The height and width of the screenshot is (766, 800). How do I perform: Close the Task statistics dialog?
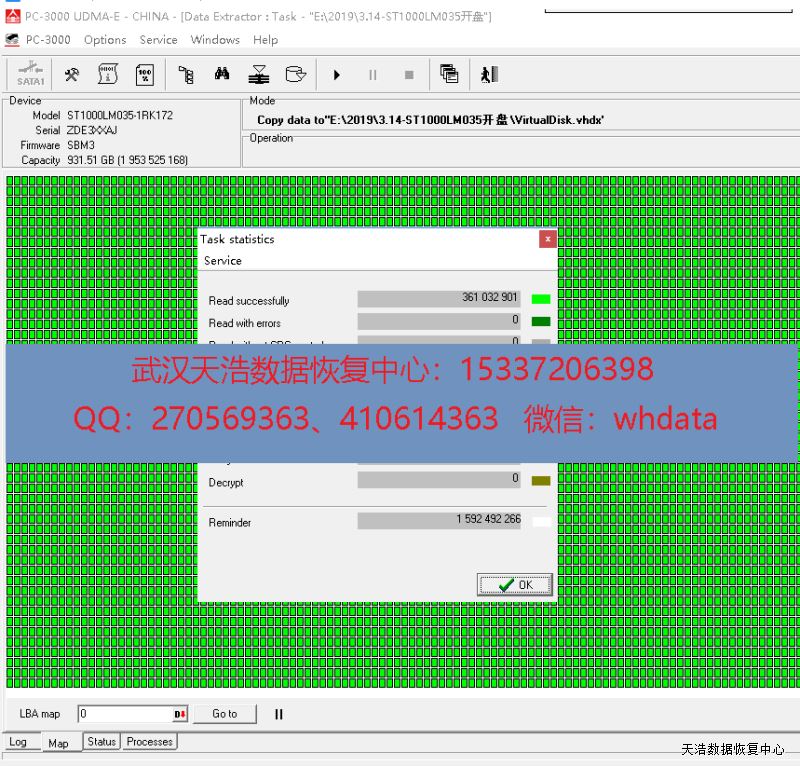click(x=547, y=239)
